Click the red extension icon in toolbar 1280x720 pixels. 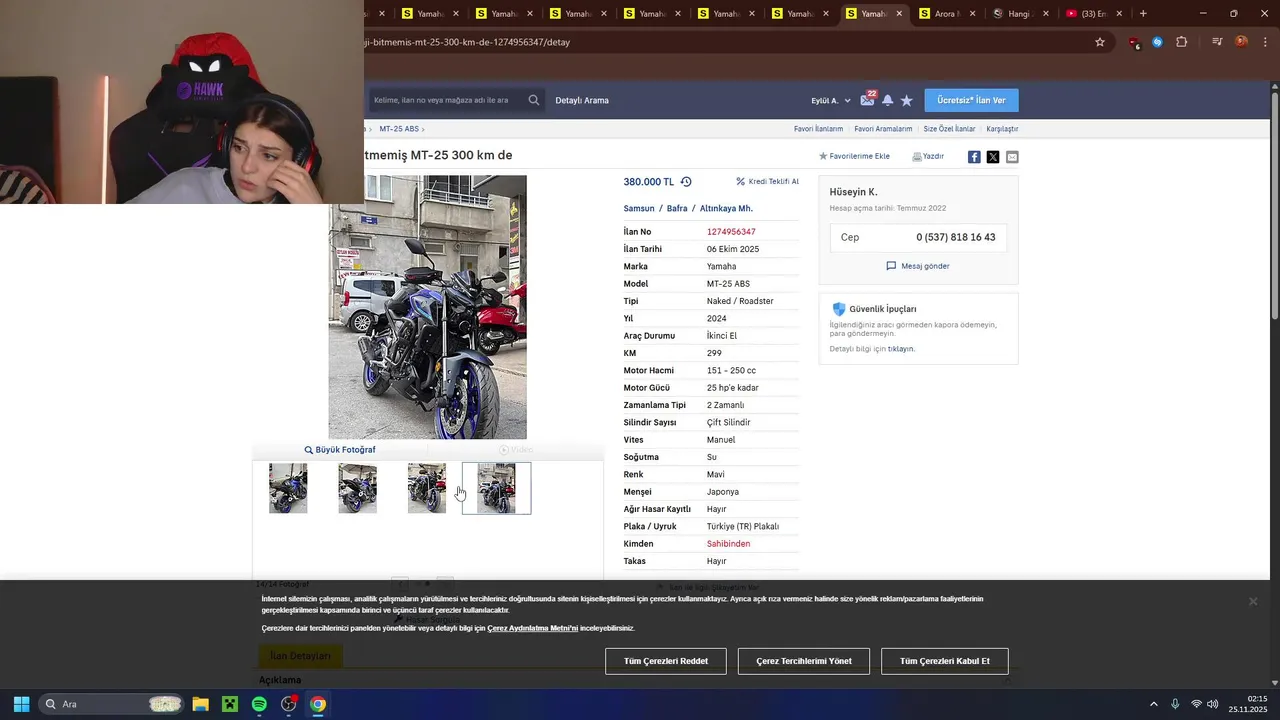coord(1134,42)
